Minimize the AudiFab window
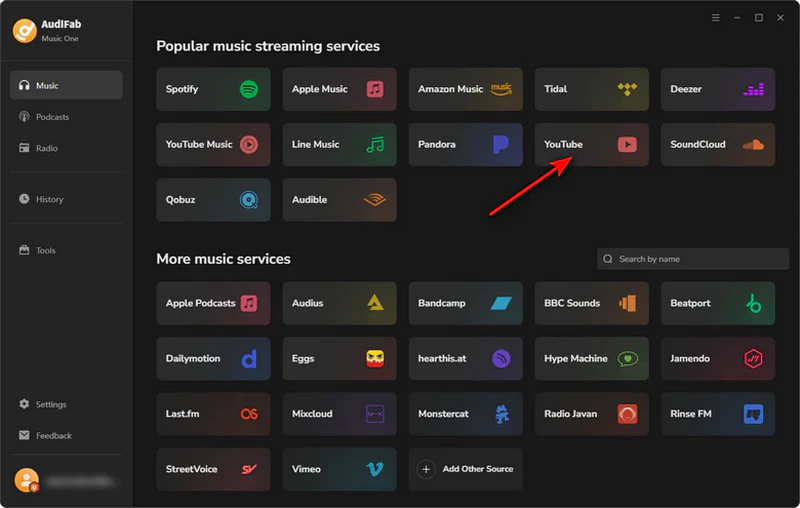Viewport: 800px width, 508px height. (x=737, y=18)
